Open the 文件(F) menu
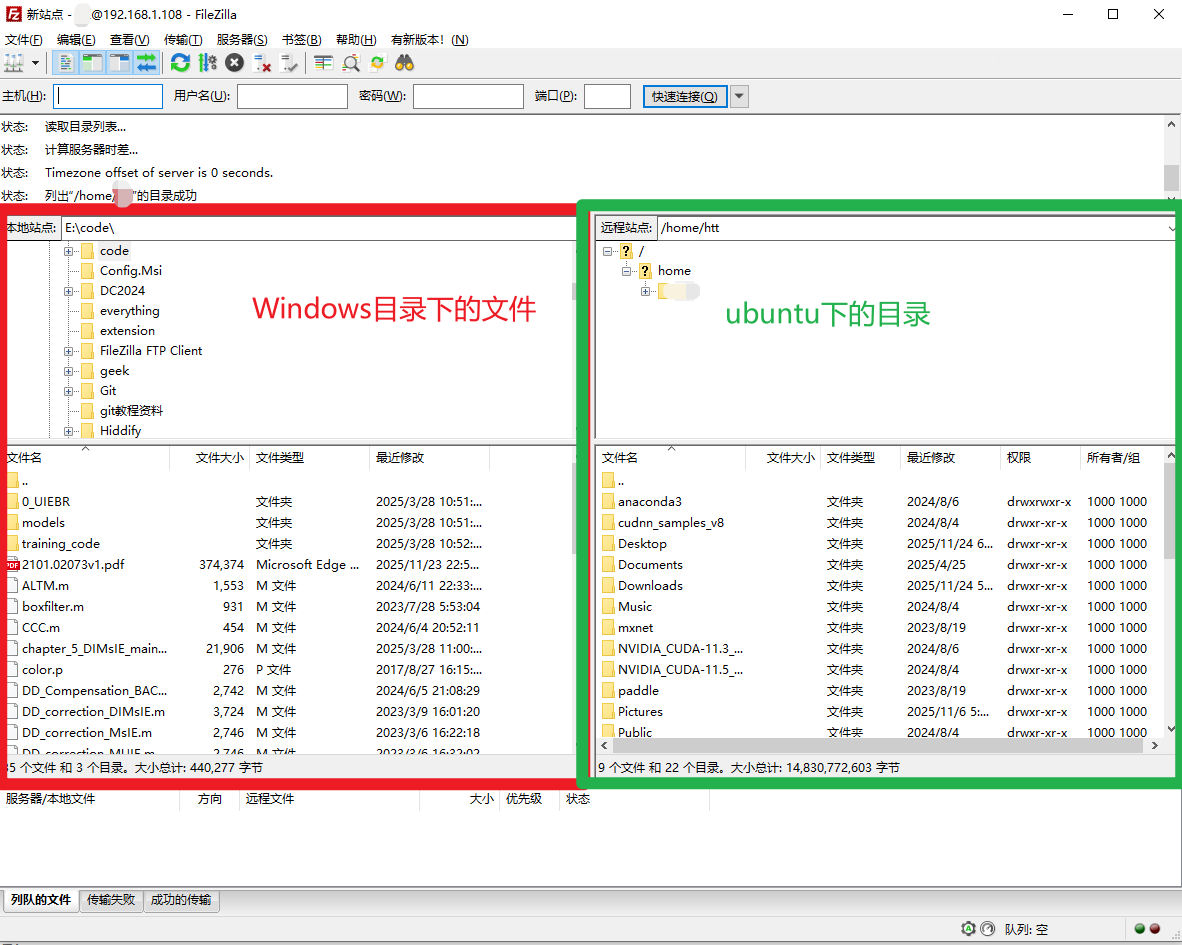1182x945 pixels. [x=23, y=40]
